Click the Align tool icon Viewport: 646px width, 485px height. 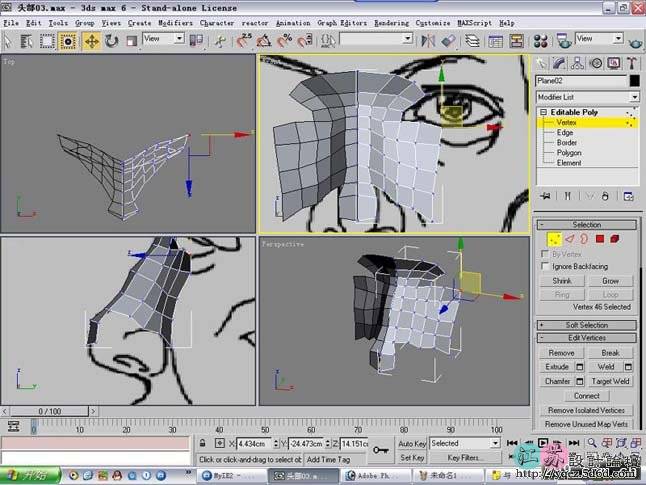coord(448,41)
